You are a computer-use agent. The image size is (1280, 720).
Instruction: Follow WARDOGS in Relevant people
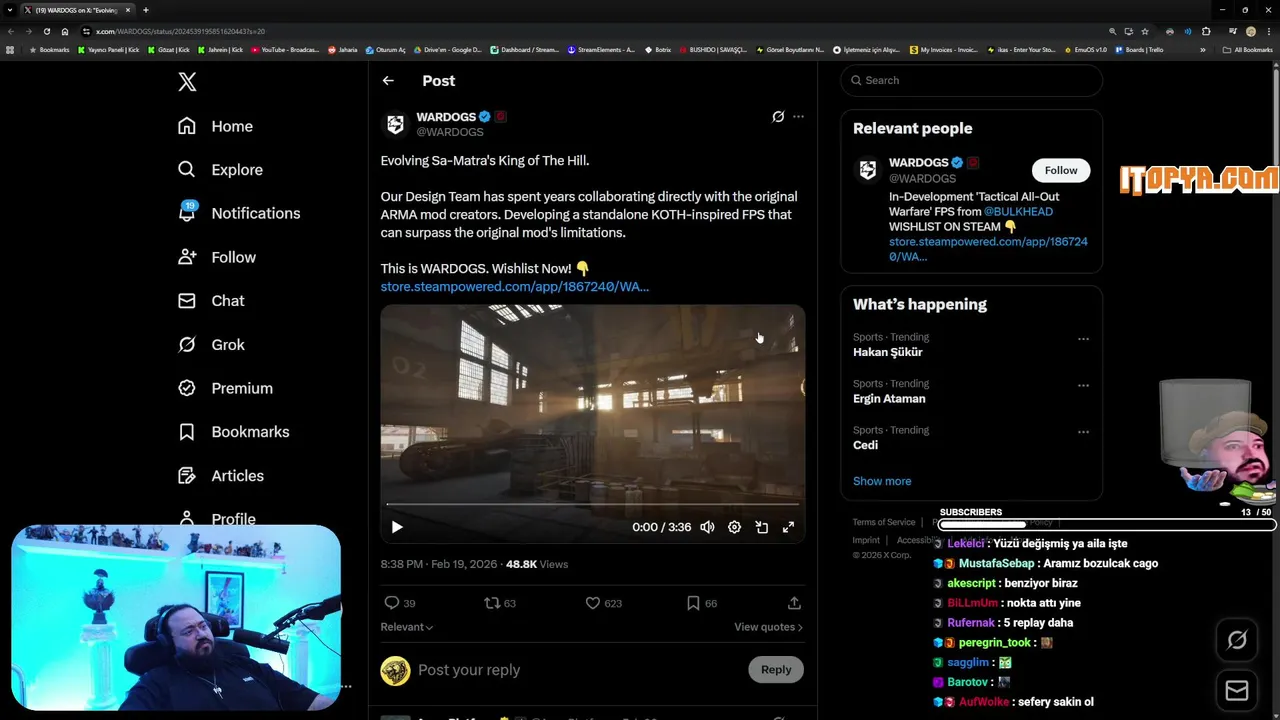click(1061, 170)
